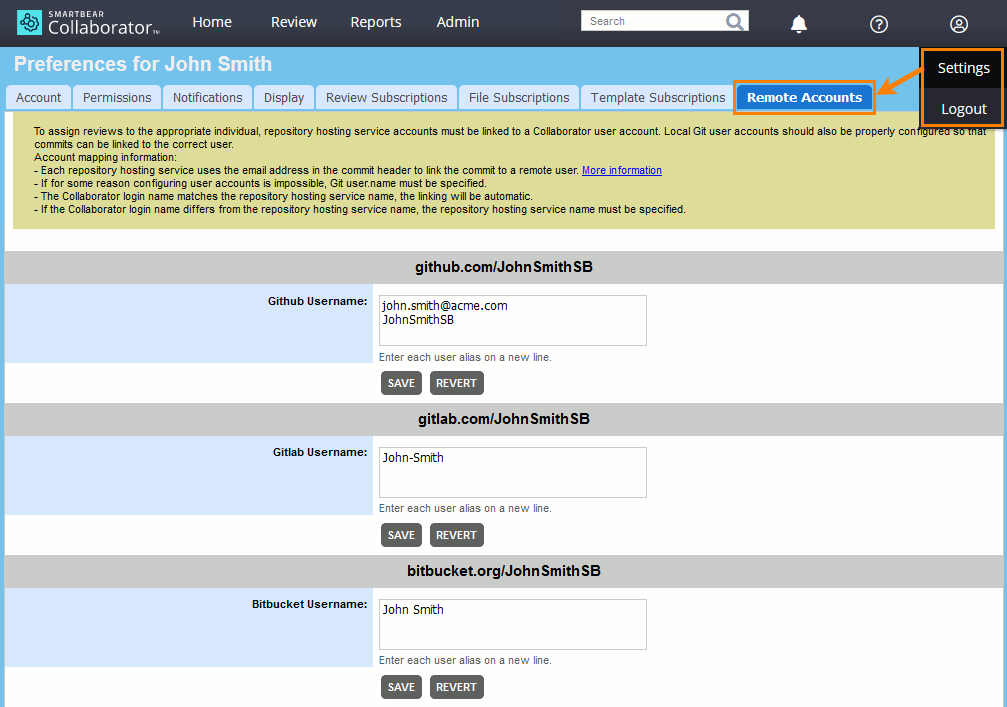Switch to the Notifications tab

[207, 98]
